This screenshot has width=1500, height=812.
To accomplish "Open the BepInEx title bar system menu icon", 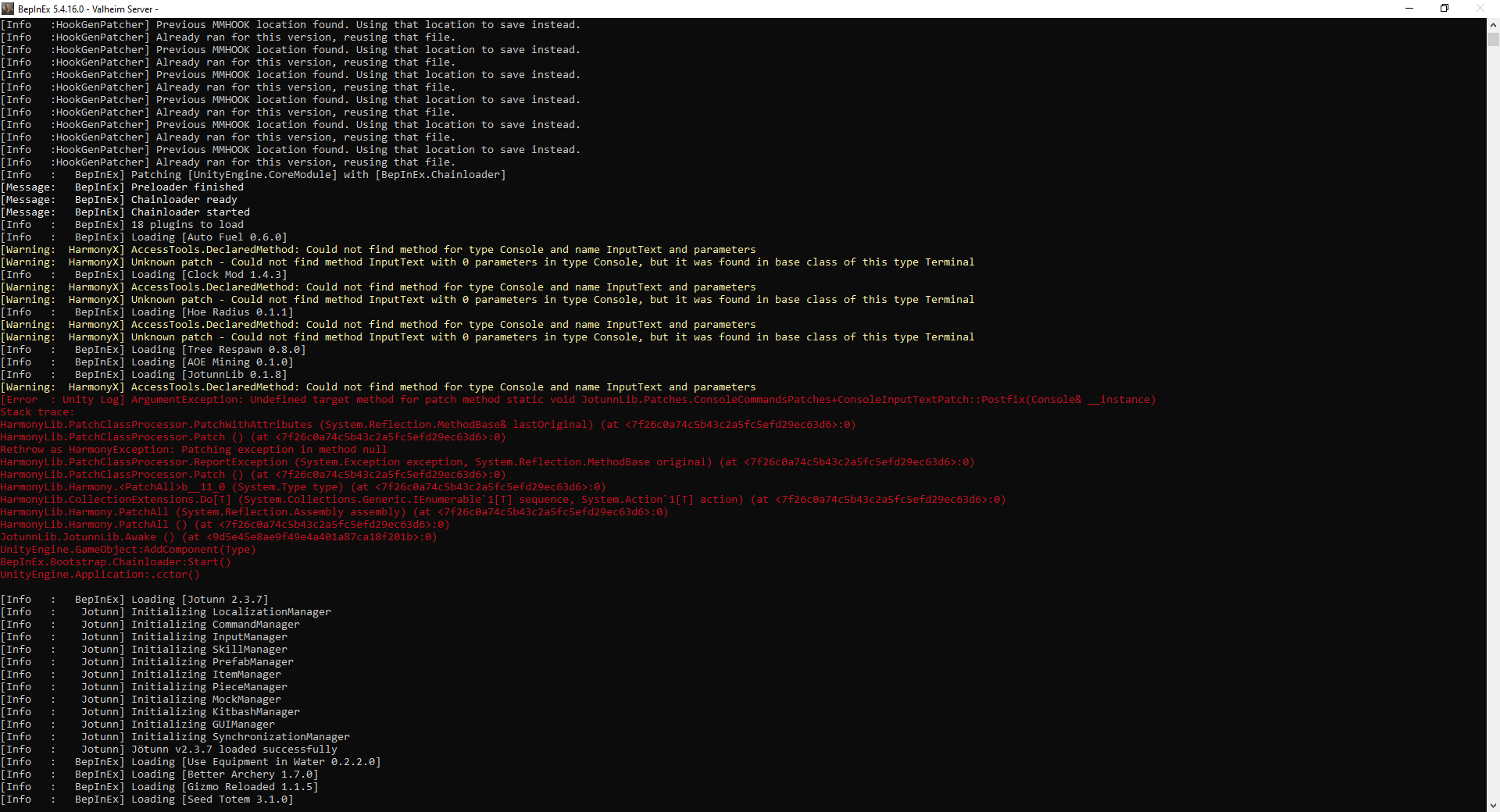I will point(8,8).
